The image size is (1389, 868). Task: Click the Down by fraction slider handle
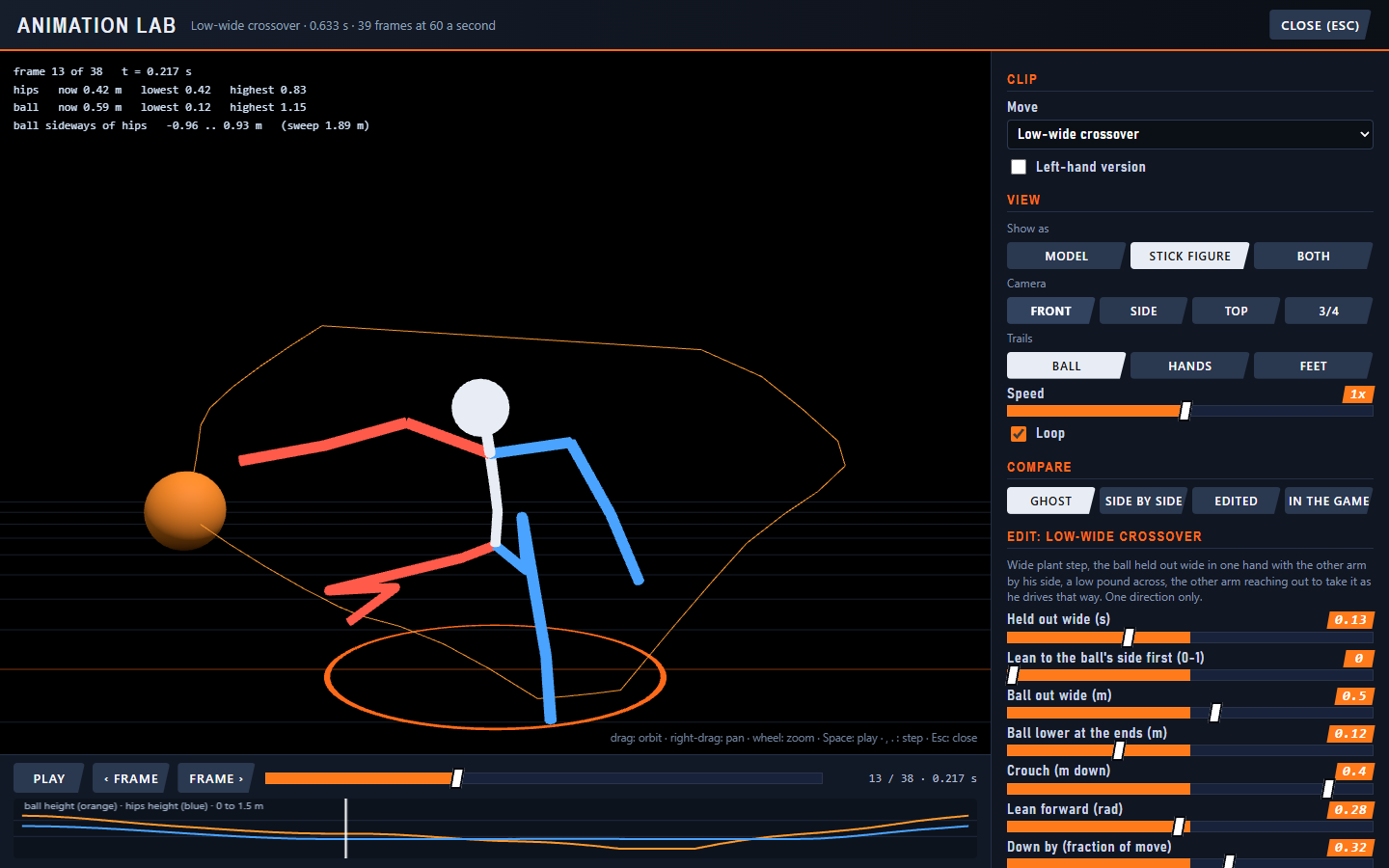[1229, 862]
